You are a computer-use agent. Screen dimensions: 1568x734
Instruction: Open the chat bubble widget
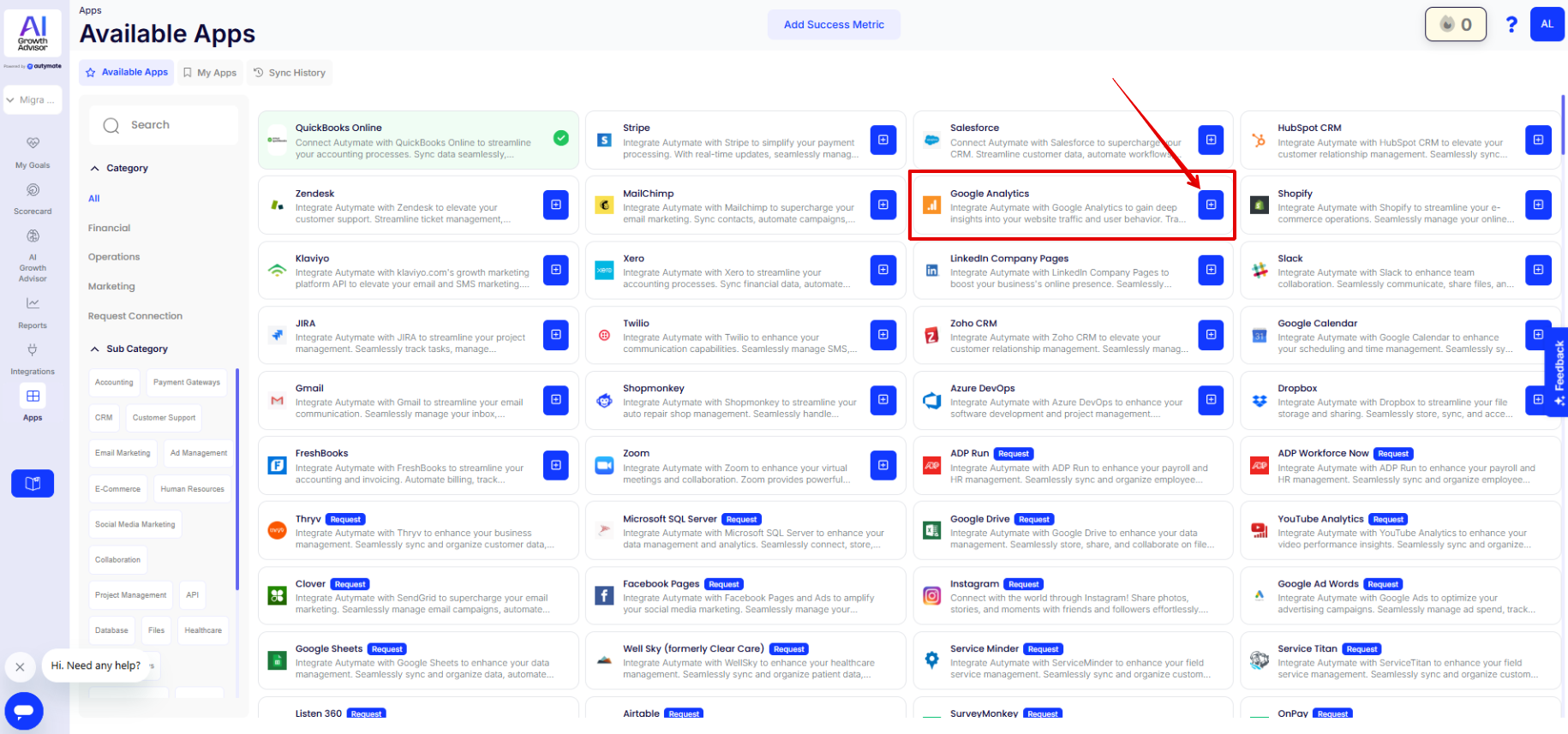24,711
